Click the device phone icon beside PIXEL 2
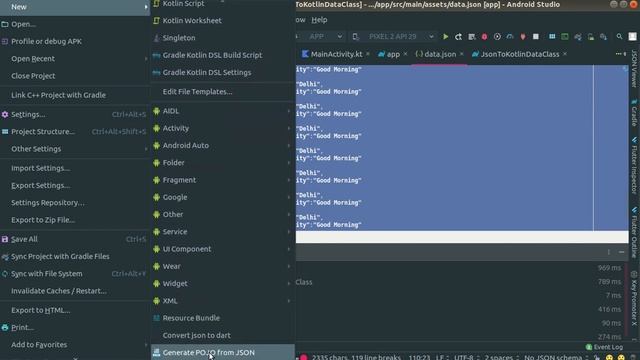 coord(356,37)
